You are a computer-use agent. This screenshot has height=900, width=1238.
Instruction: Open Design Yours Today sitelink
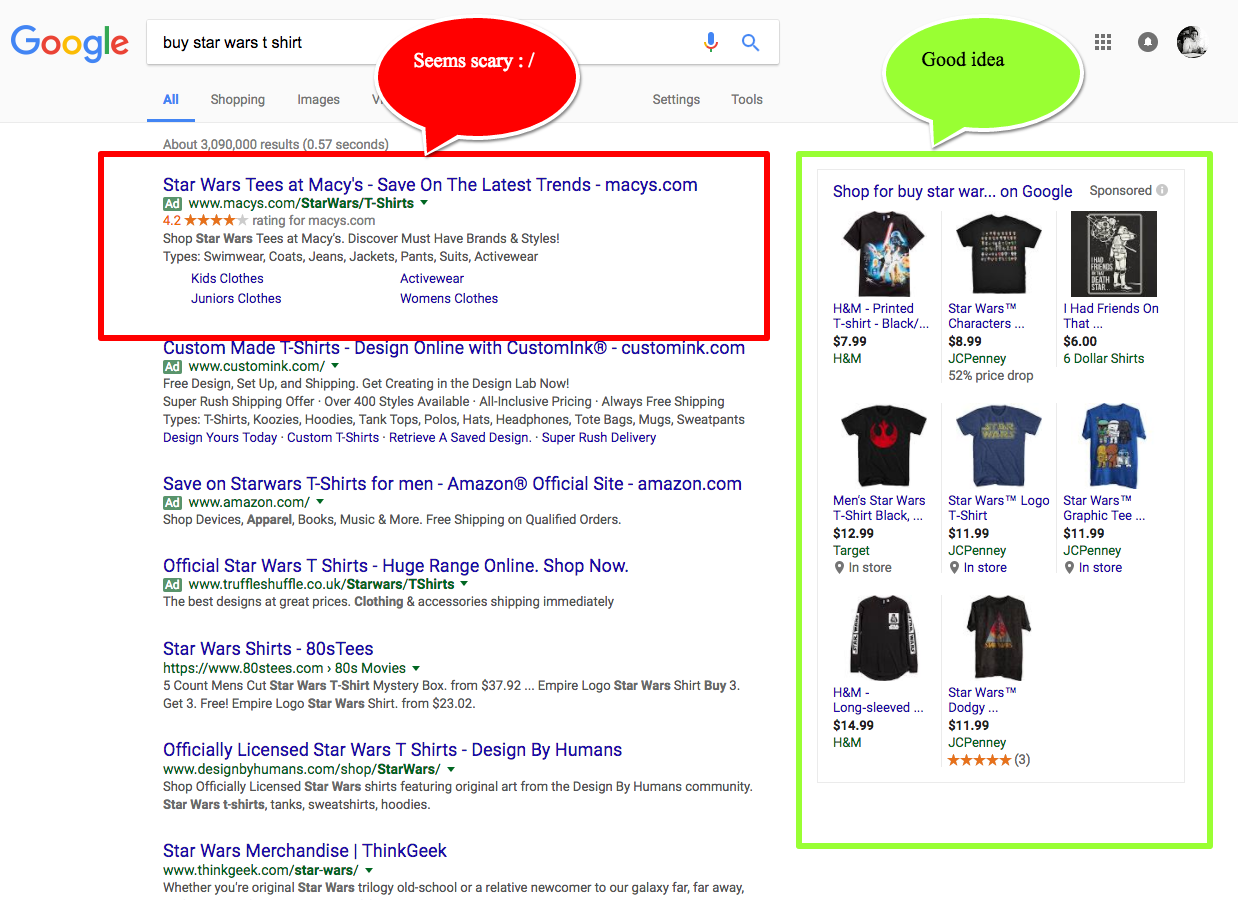(220, 437)
